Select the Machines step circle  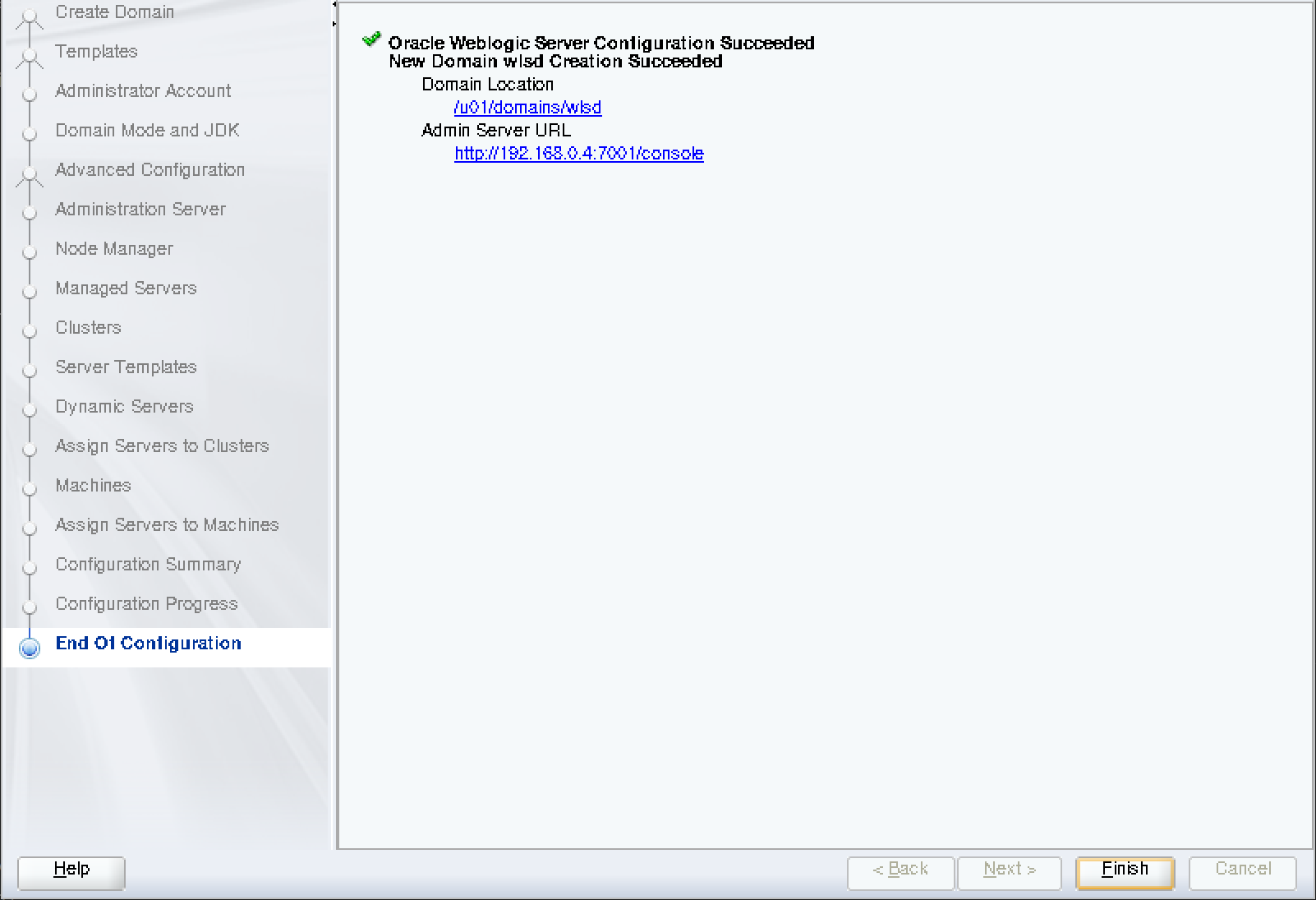(30, 490)
